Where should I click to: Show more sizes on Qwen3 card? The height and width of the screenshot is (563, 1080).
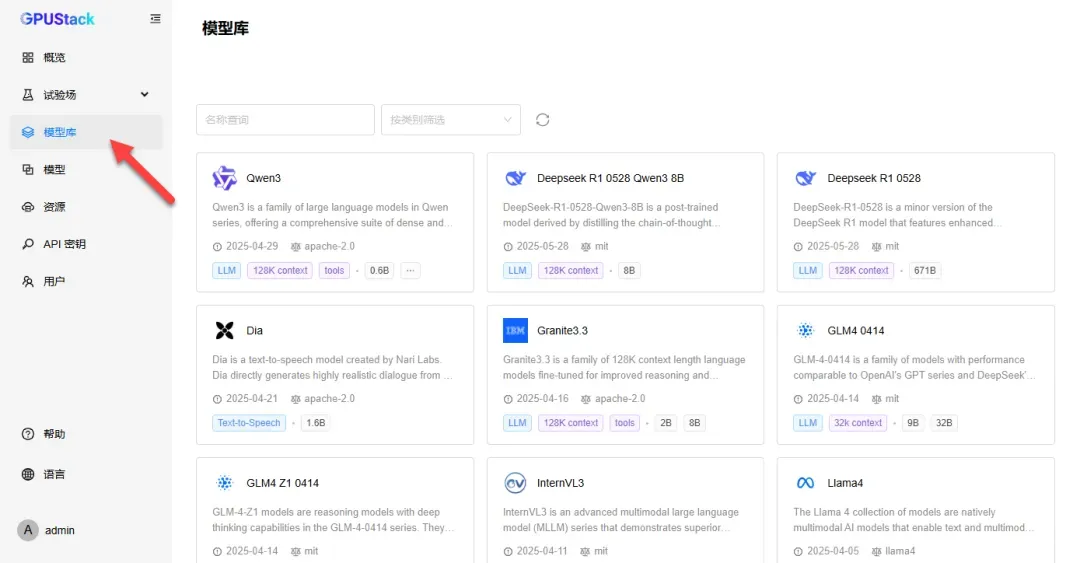point(411,271)
